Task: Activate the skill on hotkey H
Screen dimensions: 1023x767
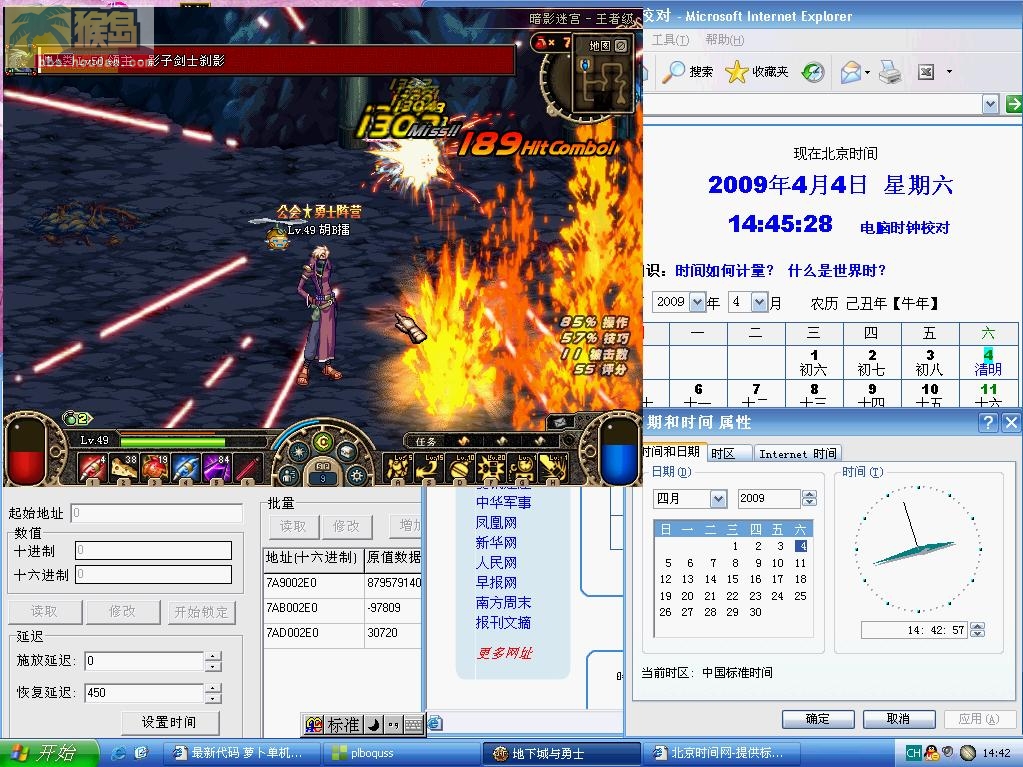Action: click(554, 468)
